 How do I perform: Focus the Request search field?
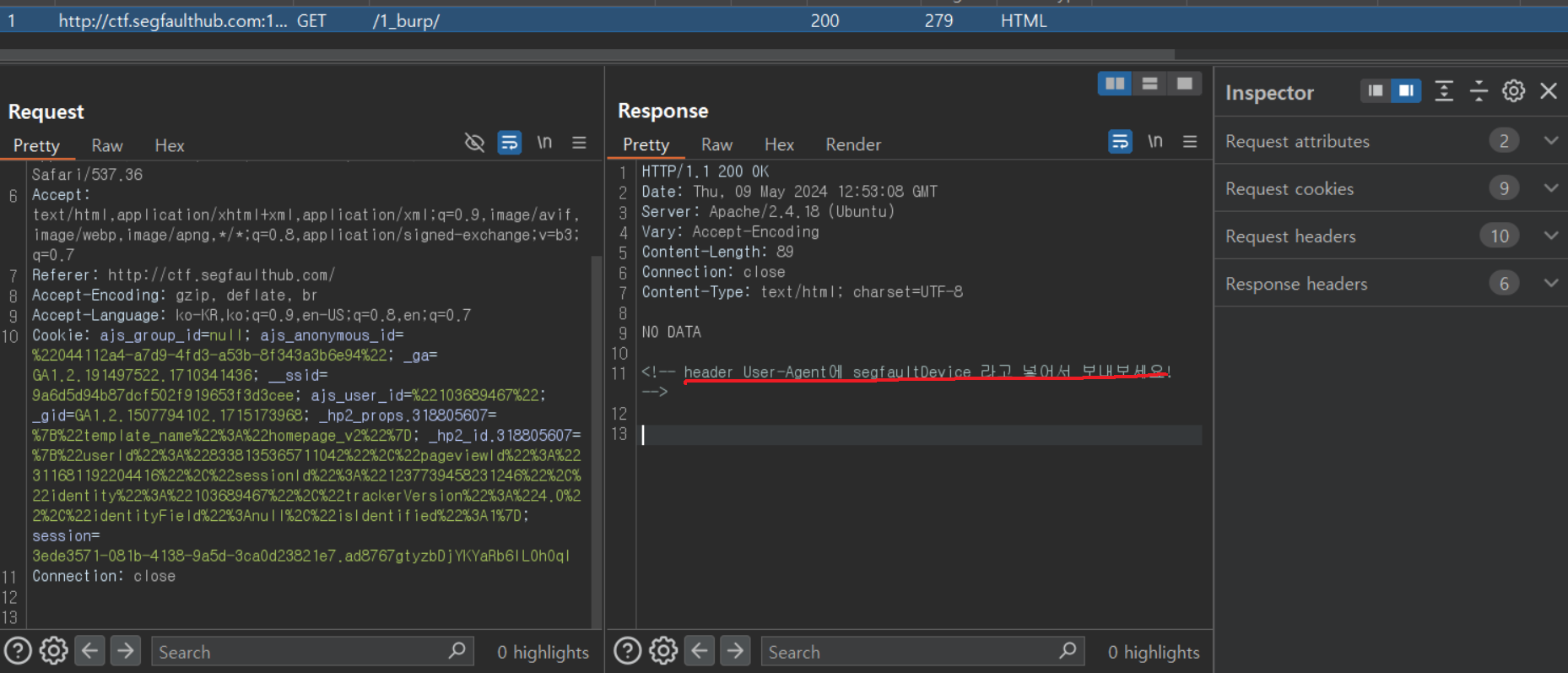coord(312,652)
